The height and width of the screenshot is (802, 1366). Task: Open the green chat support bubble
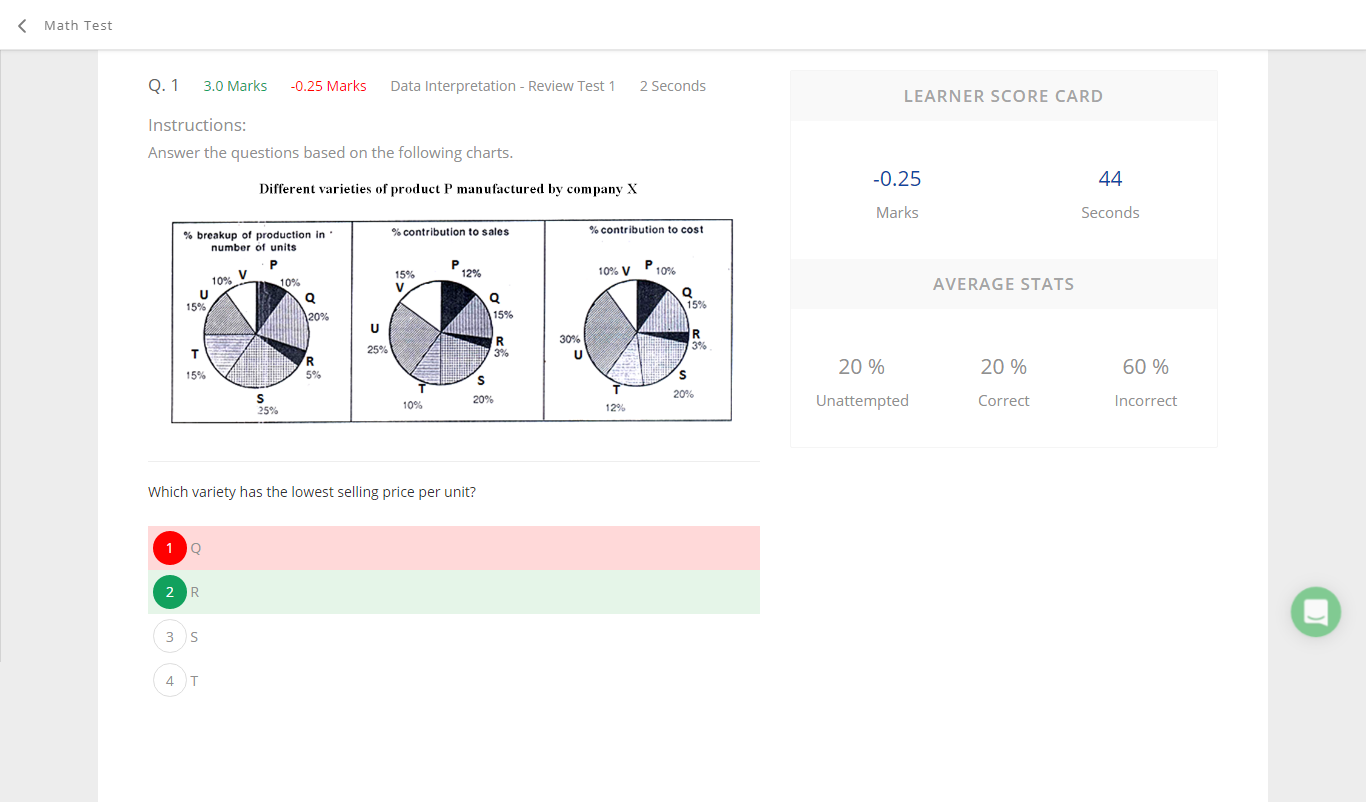[x=1316, y=611]
